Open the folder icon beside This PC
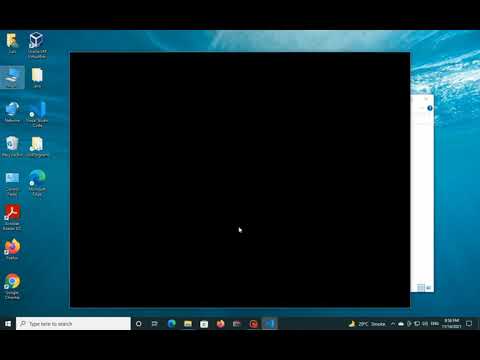Screen dimensions: 480x360 37,77
